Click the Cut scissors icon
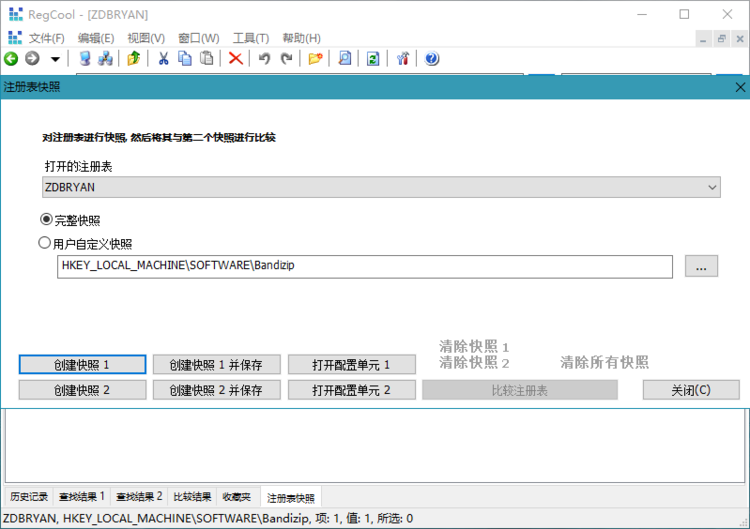Screen dimensions: 750x529 163,59
